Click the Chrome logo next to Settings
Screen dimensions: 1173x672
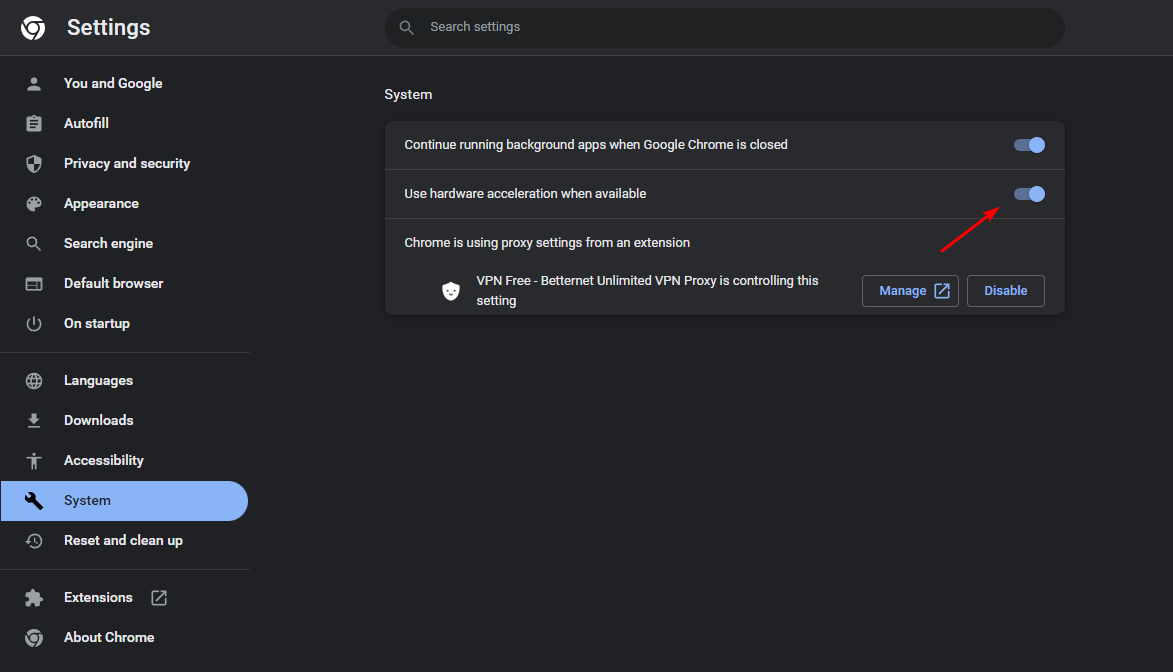pos(33,28)
